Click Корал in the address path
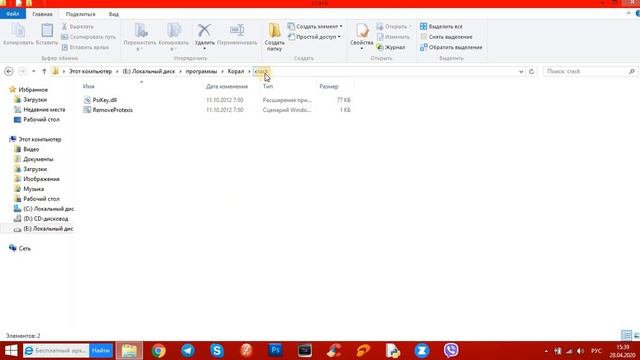 point(236,71)
